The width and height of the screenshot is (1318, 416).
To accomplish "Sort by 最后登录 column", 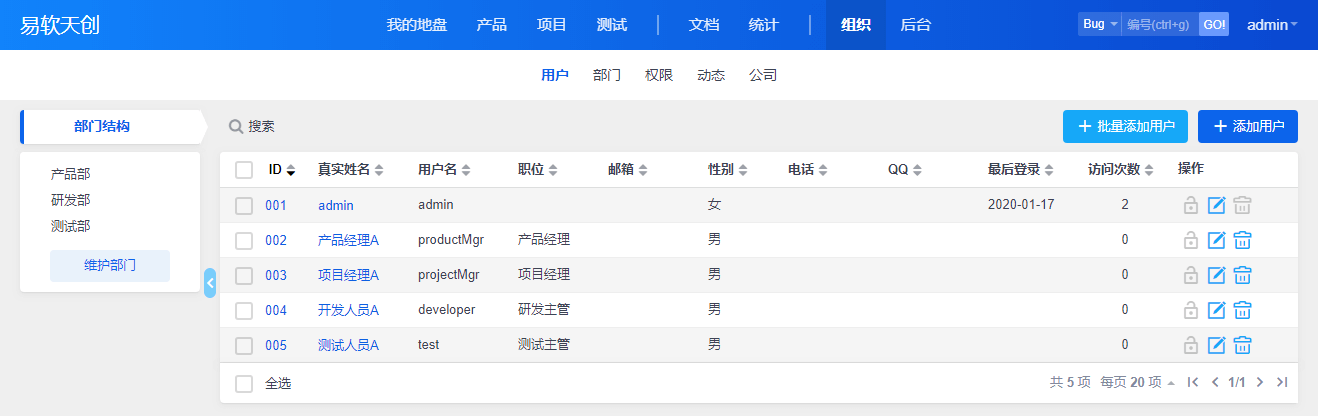I will [x=1021, y=170].
